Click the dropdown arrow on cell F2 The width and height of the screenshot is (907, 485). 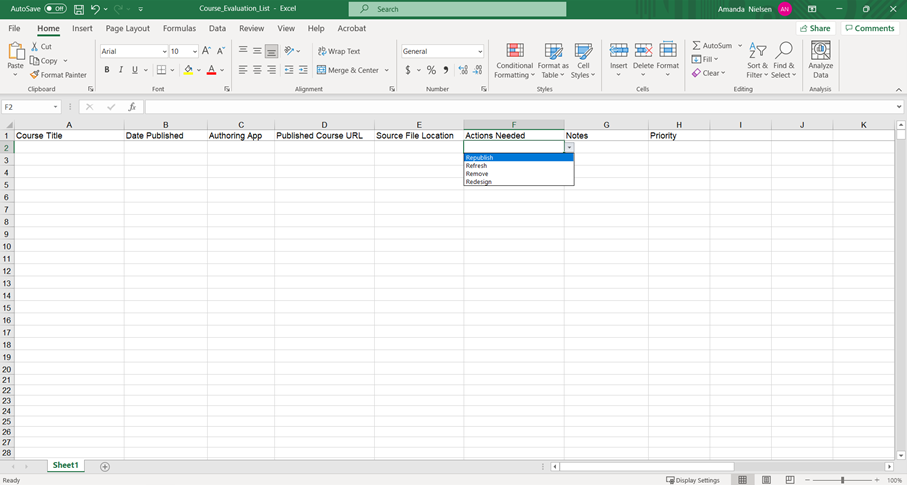pyautogui.click(x=569, y=147)
